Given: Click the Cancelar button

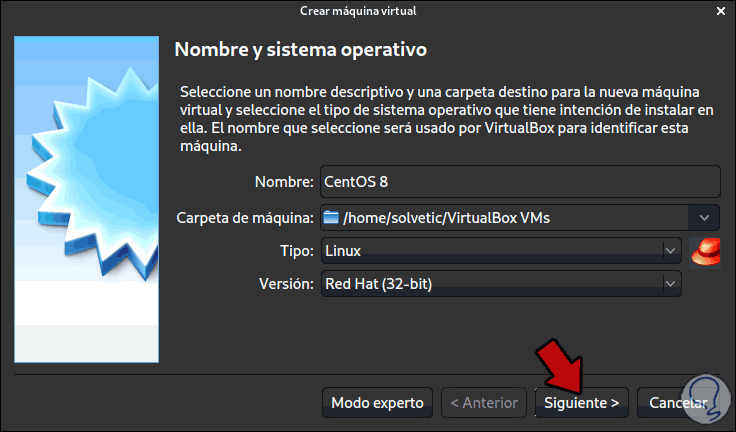Looking at the screenshot, I should point(678,403).
